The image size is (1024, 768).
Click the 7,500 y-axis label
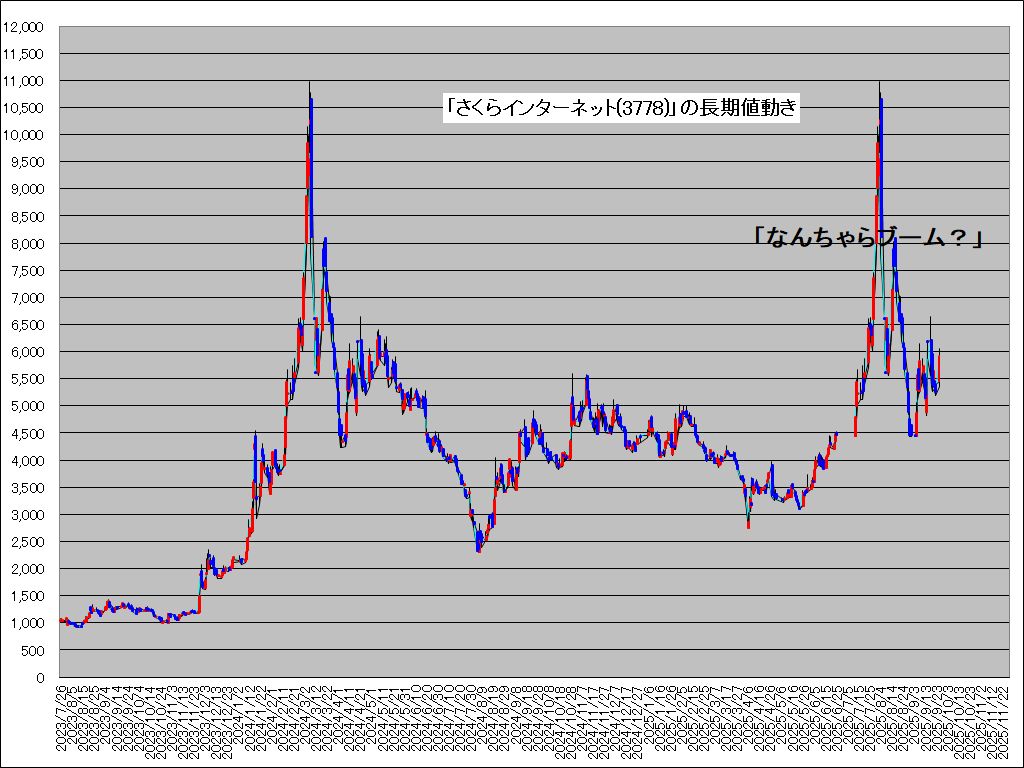[27, 271]
